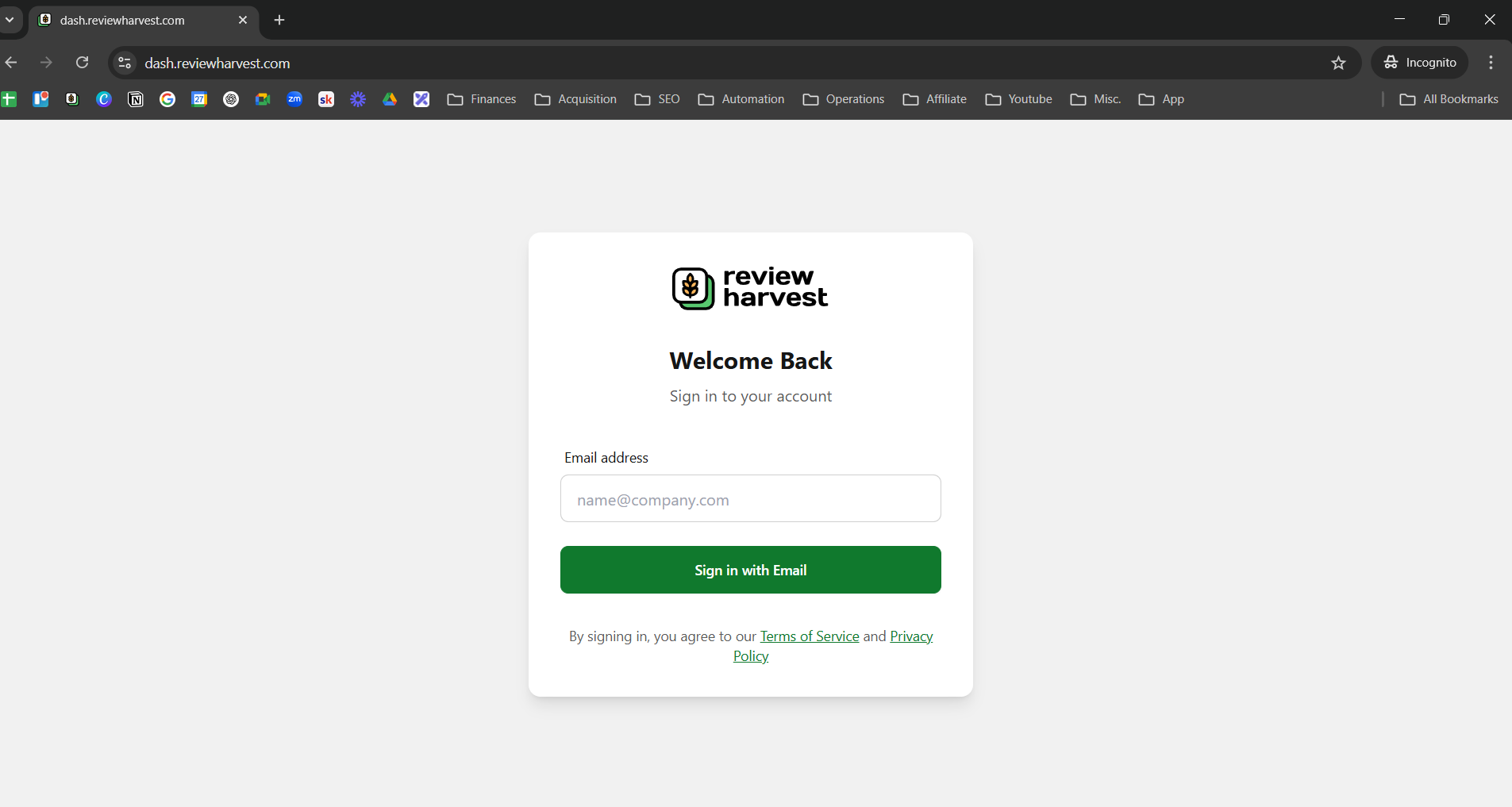The image size is (1512, 807).
Task: Reload the page
Action: click(82, 63)
